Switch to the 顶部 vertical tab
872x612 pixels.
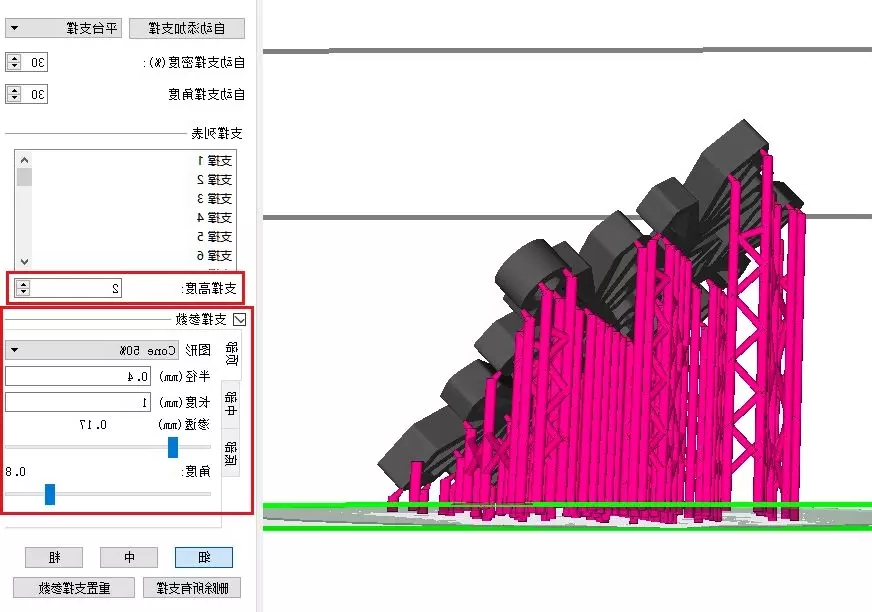[231, 354]
